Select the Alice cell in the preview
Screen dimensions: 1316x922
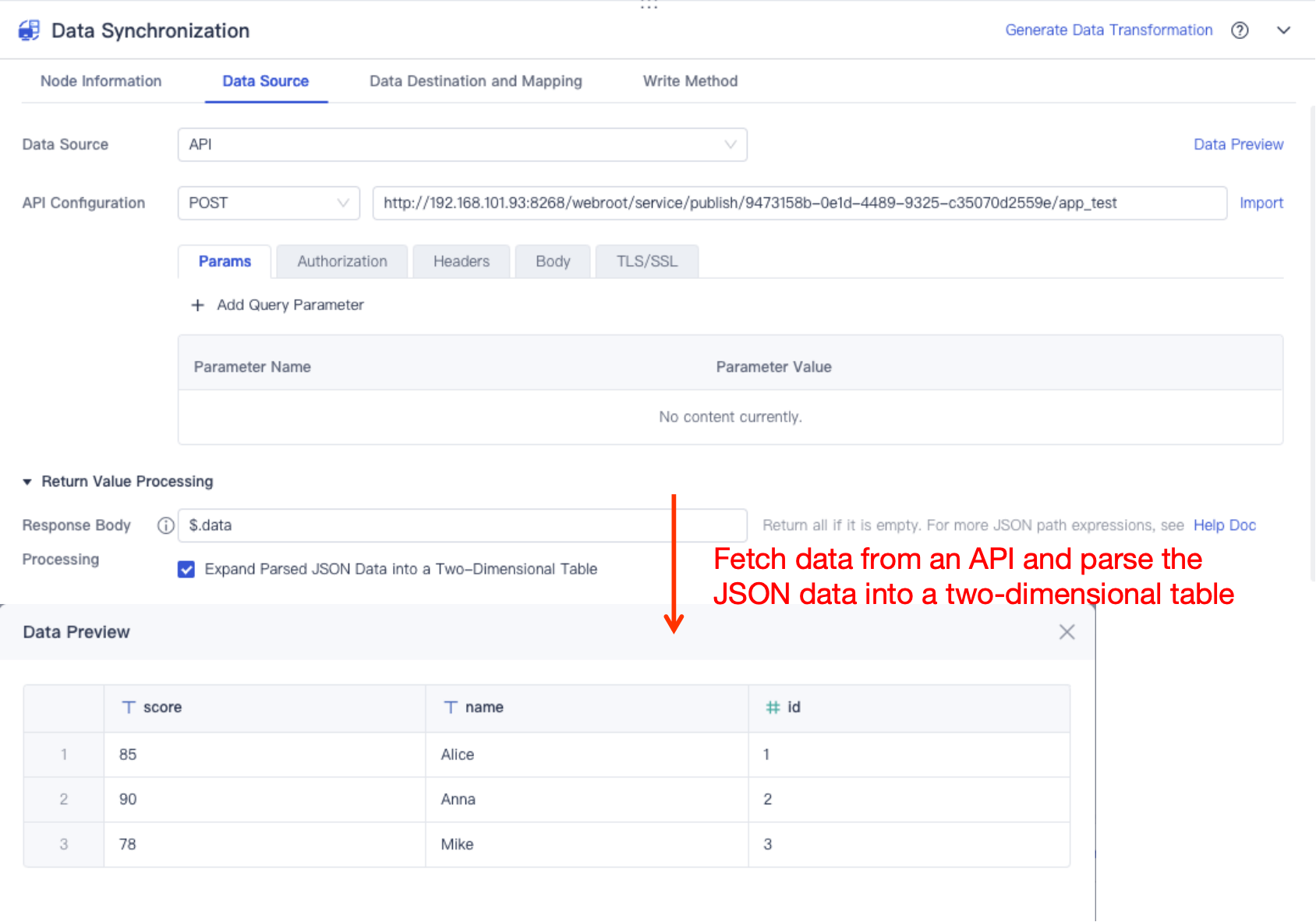[x=587, y=754]
